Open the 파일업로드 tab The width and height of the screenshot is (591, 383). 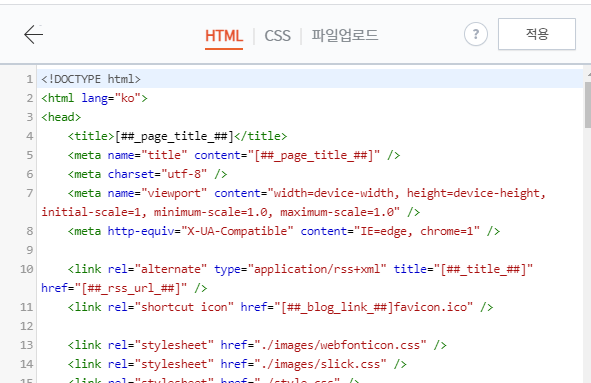coord(344,35)
